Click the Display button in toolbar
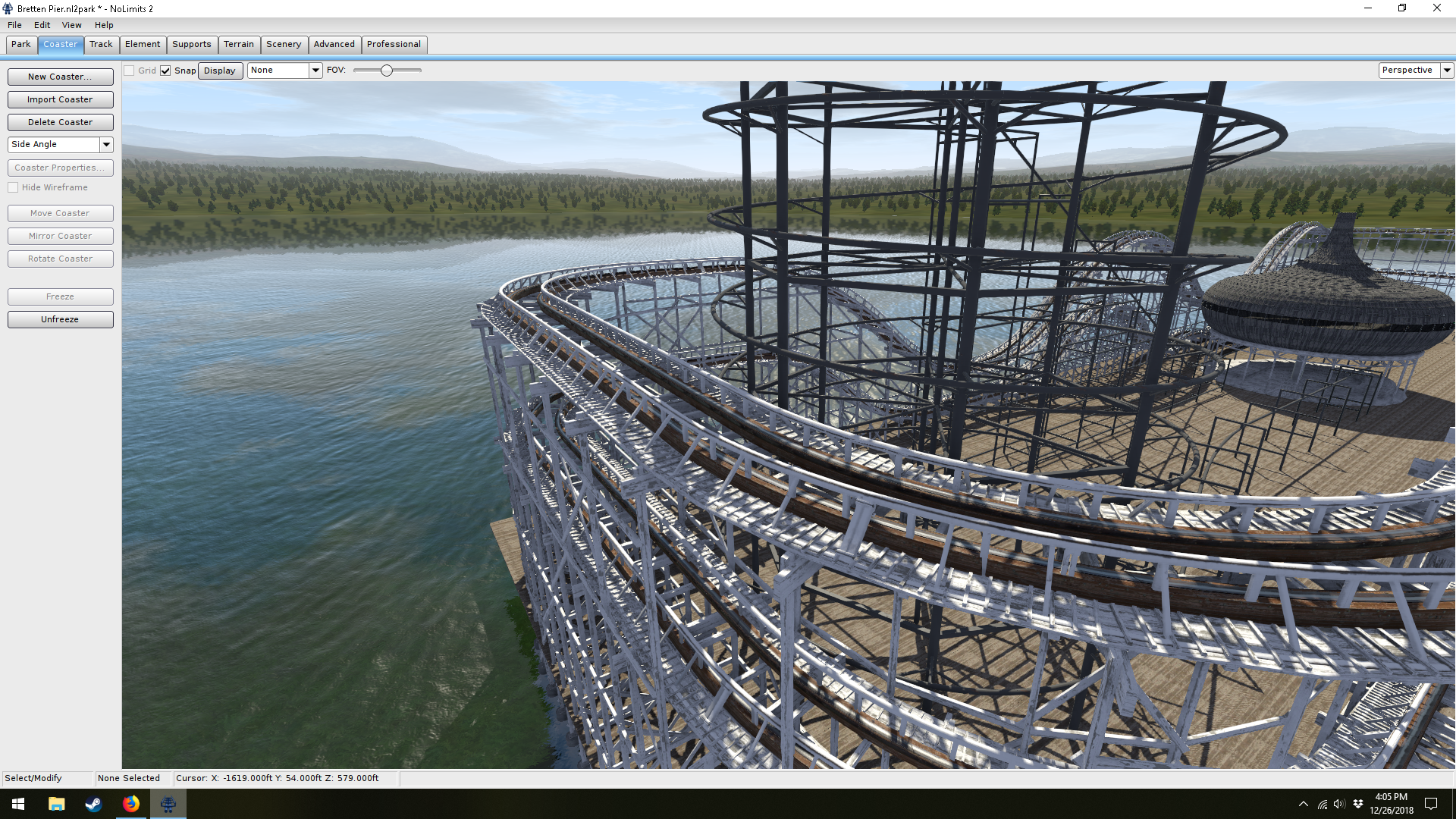Image resolution: width=1456 pixels, height=819 pixels. (x=220, y=71)
